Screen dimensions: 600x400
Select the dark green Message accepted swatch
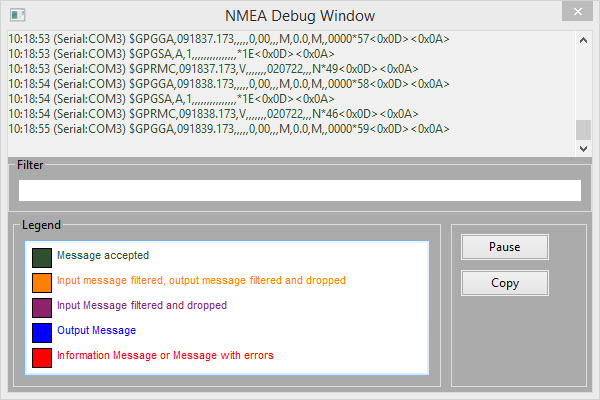[42, 258]
